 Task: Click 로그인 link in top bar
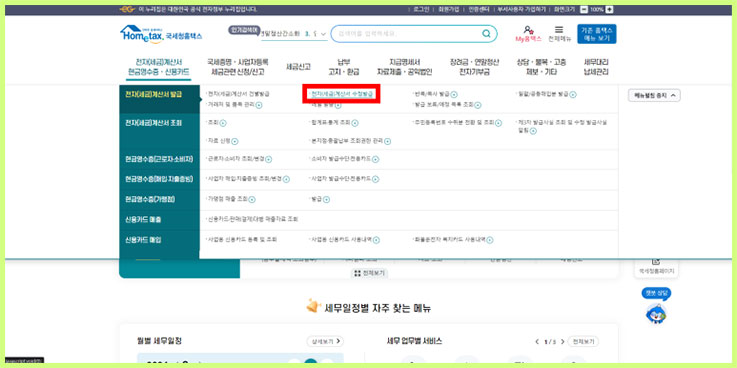[421, 9]
